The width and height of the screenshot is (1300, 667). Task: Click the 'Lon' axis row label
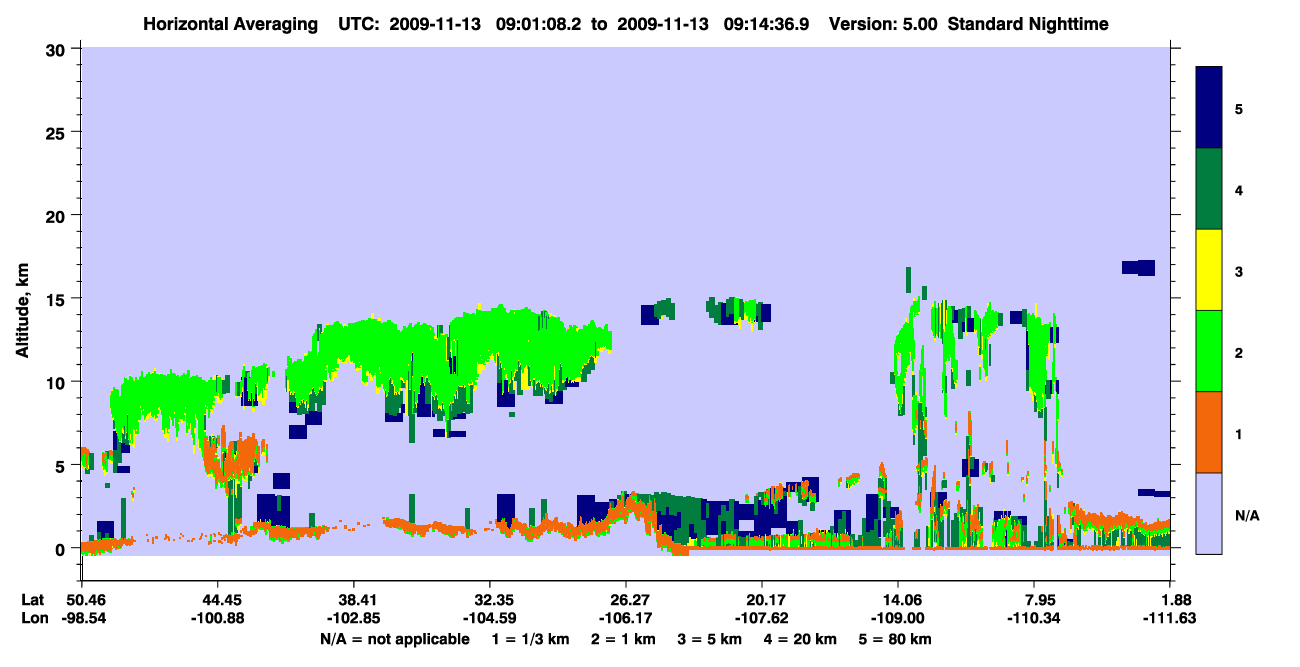[x=33, y=619]
